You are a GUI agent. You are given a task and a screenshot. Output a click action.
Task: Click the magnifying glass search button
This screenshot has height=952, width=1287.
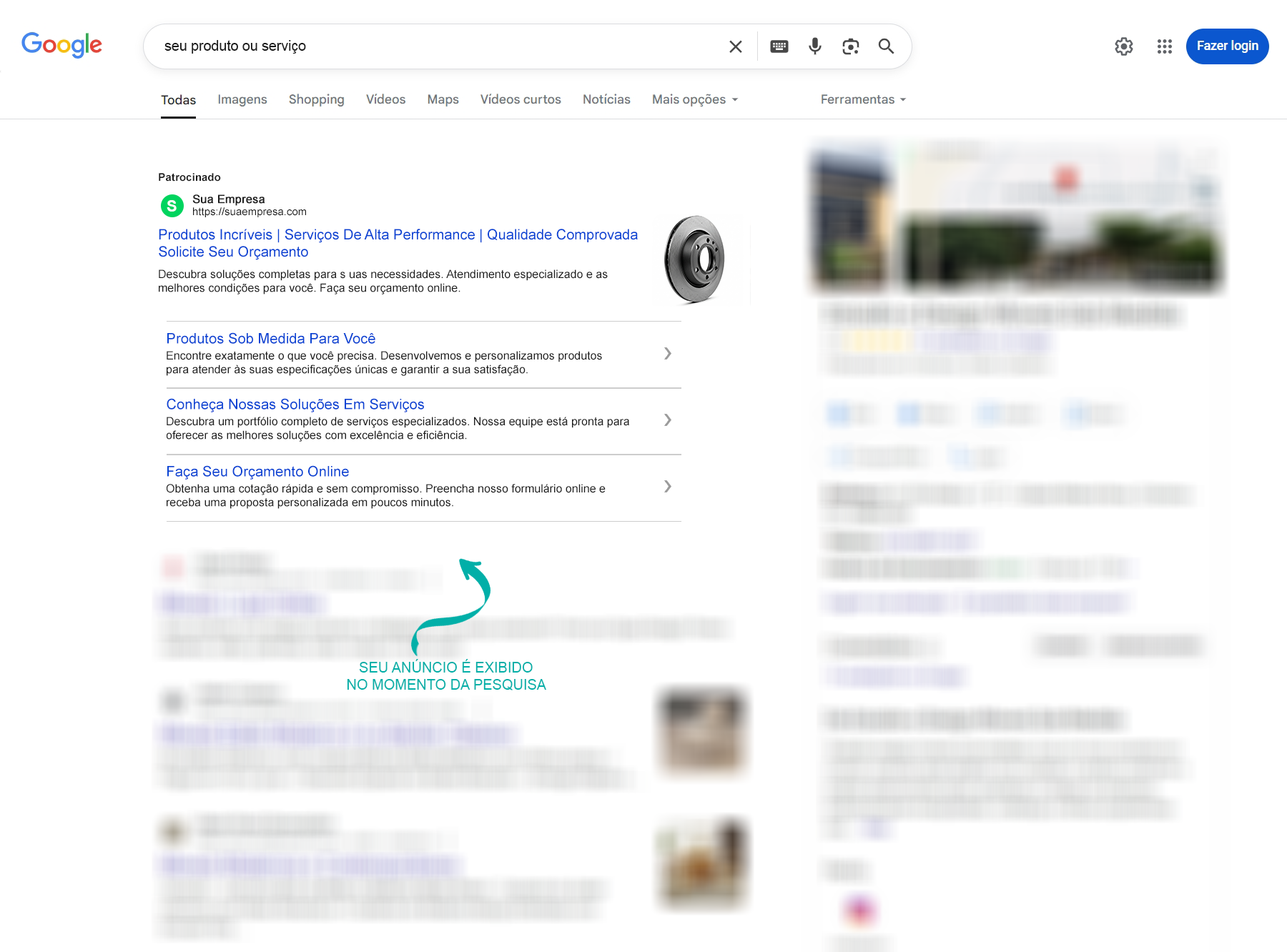pyautogui.click(x=886, y=46)
